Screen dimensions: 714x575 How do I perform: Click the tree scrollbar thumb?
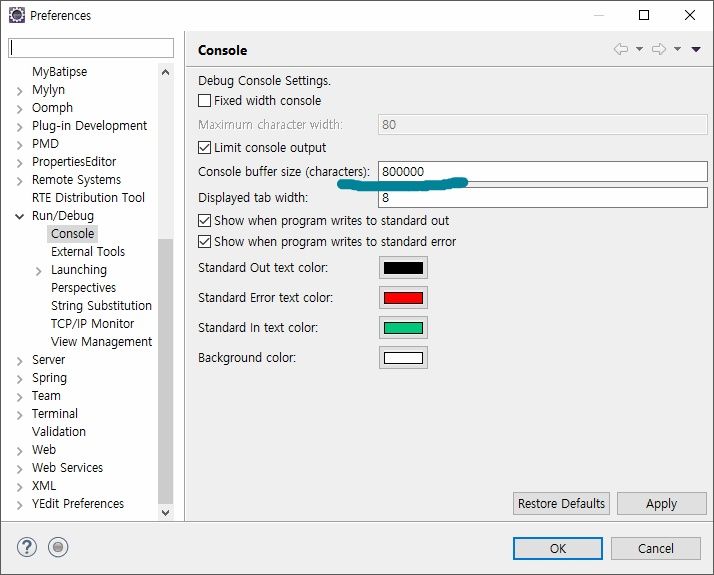pos(166,371)
